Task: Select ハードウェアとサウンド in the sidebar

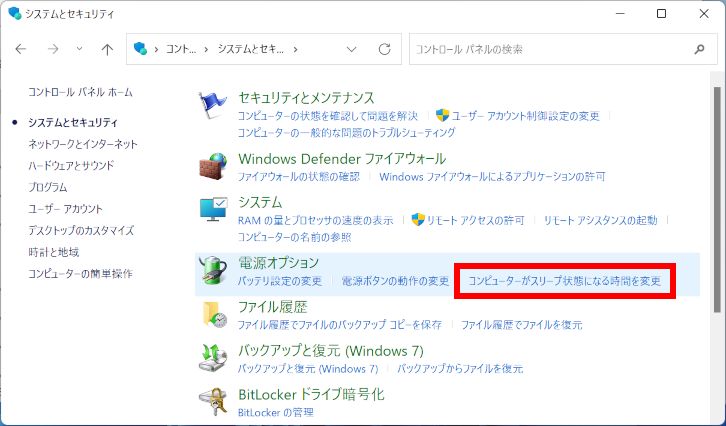Action: click(x=71, y=166)
